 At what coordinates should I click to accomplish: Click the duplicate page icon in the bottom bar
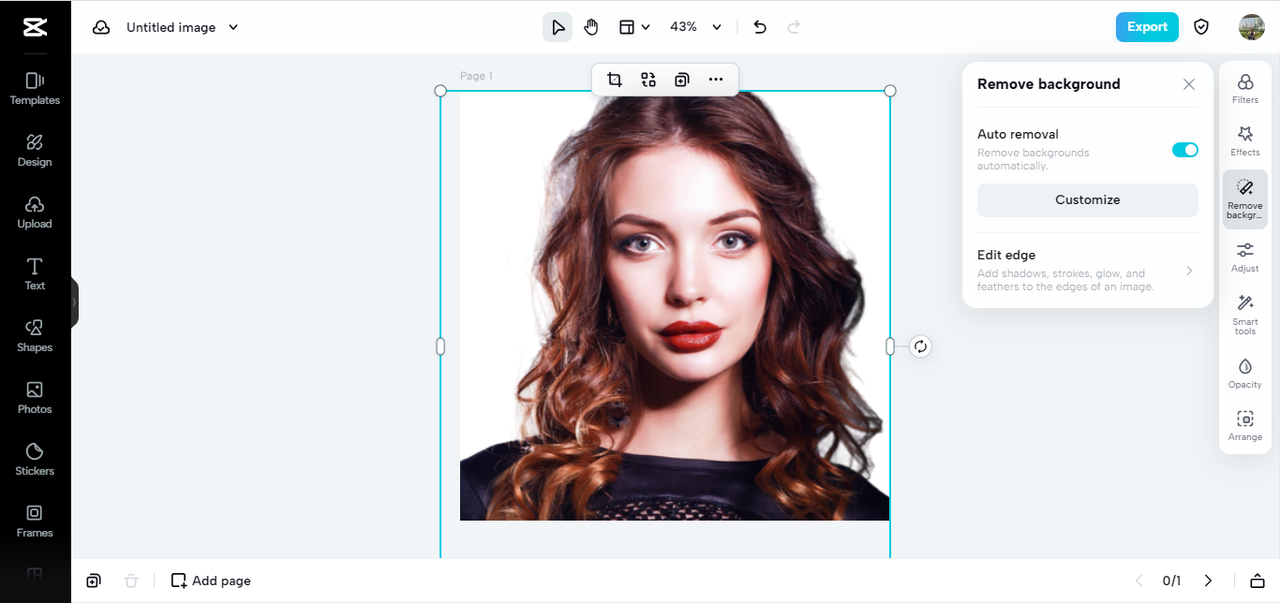93,581
